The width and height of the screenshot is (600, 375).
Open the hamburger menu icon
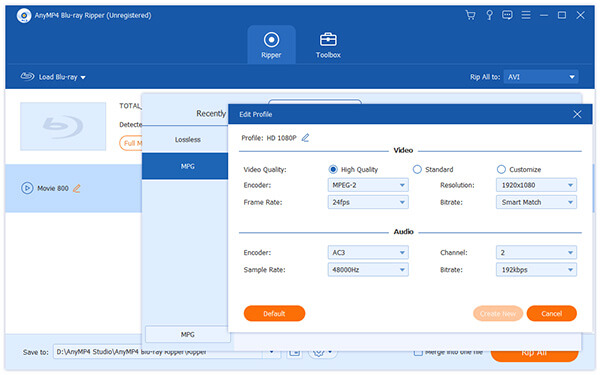[x=526, y=15]
